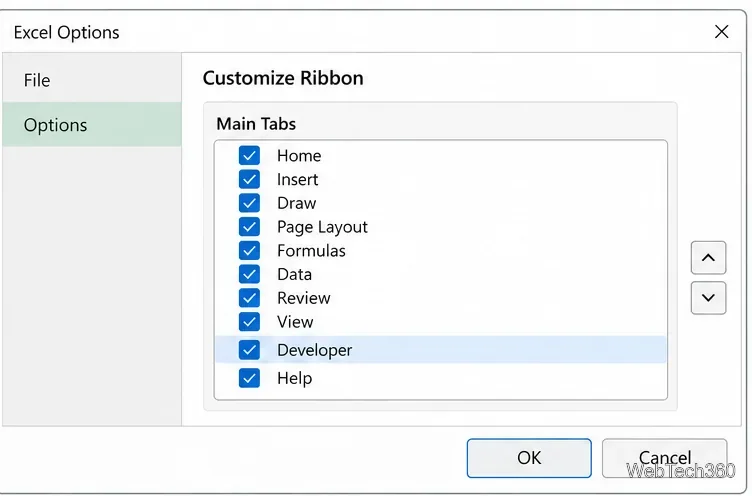Toggle the Draw tab checkbox
The width and height of the screenshot is (752, 496).
[249, 203]
